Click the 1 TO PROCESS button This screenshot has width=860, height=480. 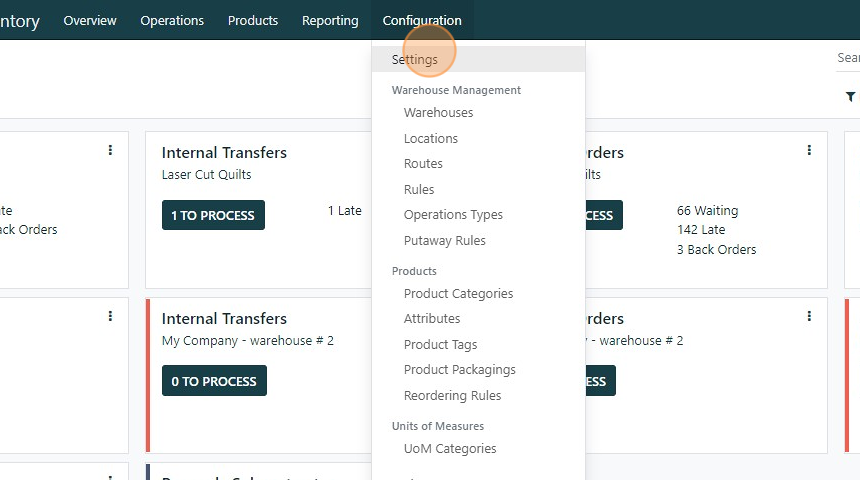(213, 215)
